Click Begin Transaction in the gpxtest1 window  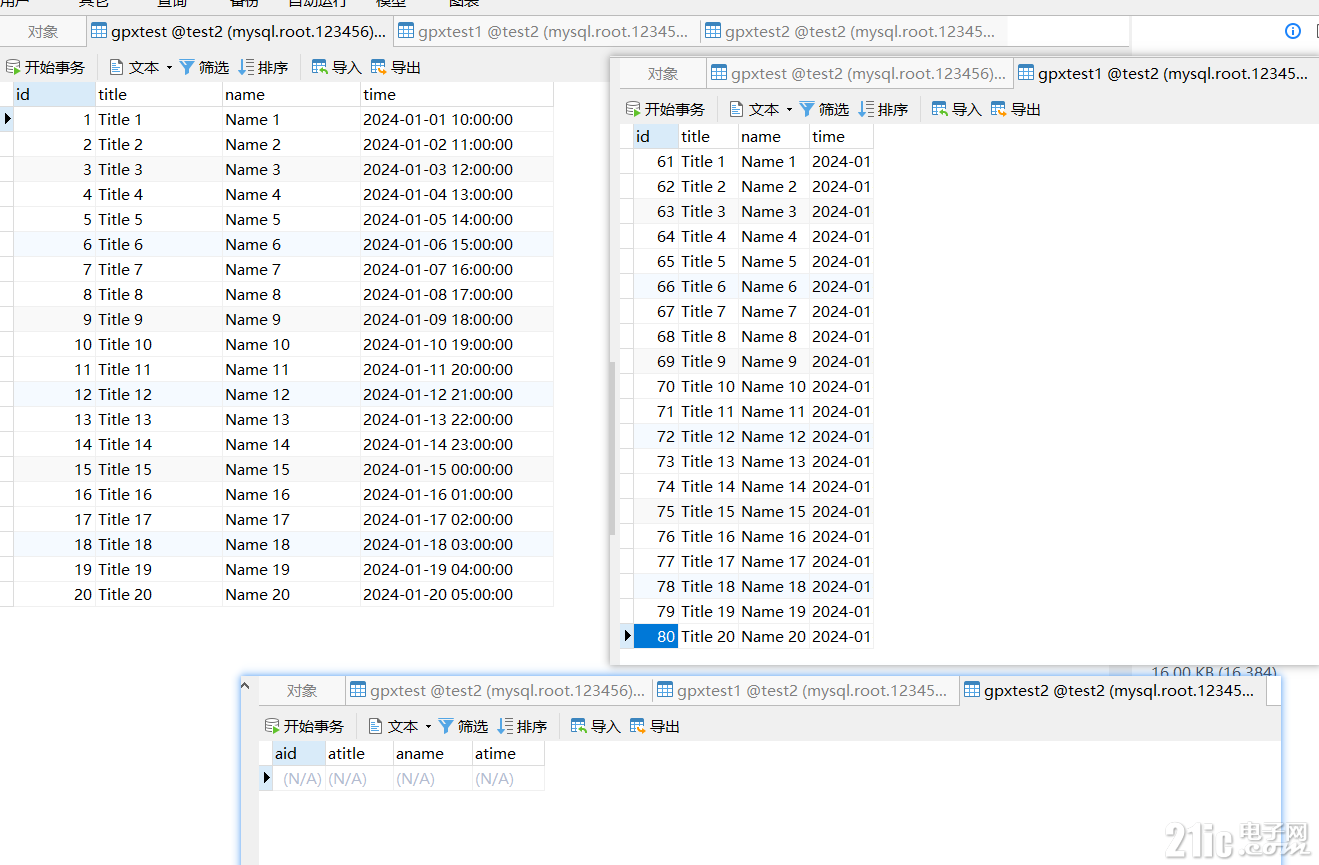point(666,109)
